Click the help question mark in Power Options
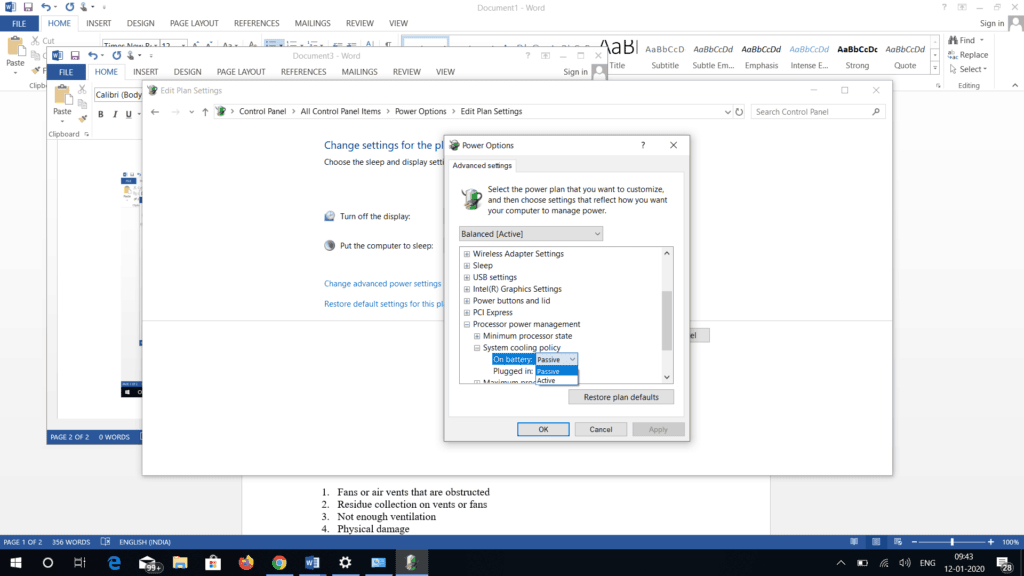Screen dimensions: 1024x576 pyautogui.click(x=643, y=145)
